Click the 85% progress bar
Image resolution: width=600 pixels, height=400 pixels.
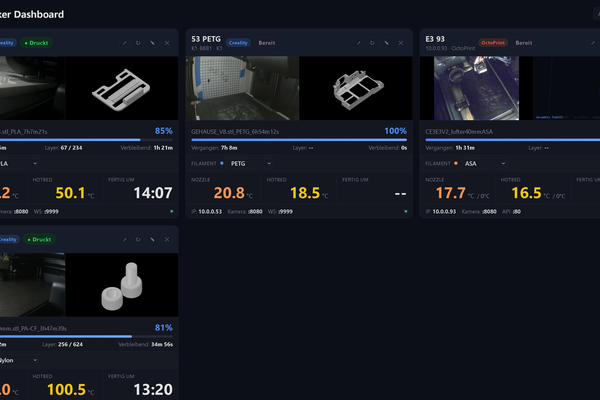point(86,140)
